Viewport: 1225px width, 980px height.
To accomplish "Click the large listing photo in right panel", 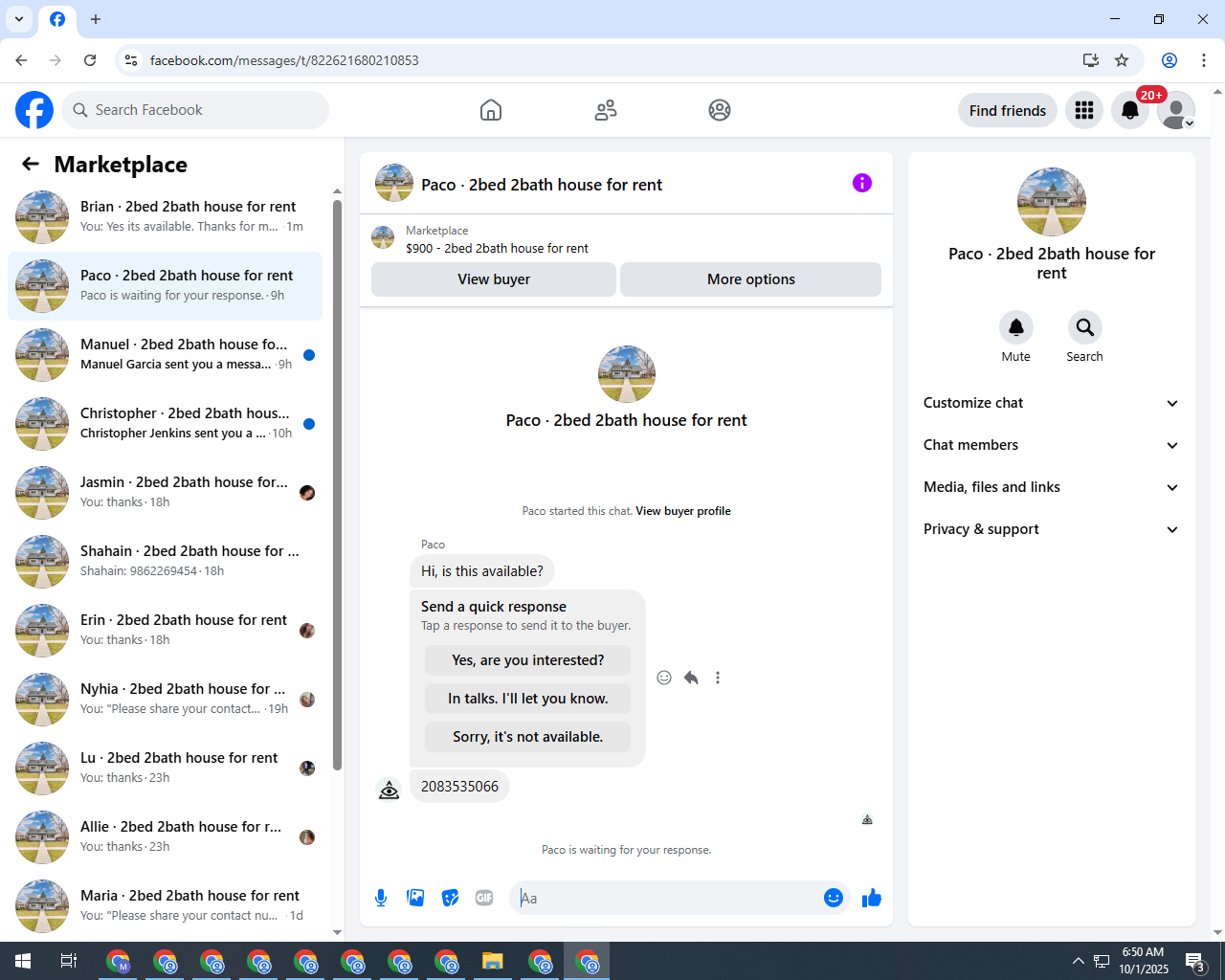I will click(1052, 202).
